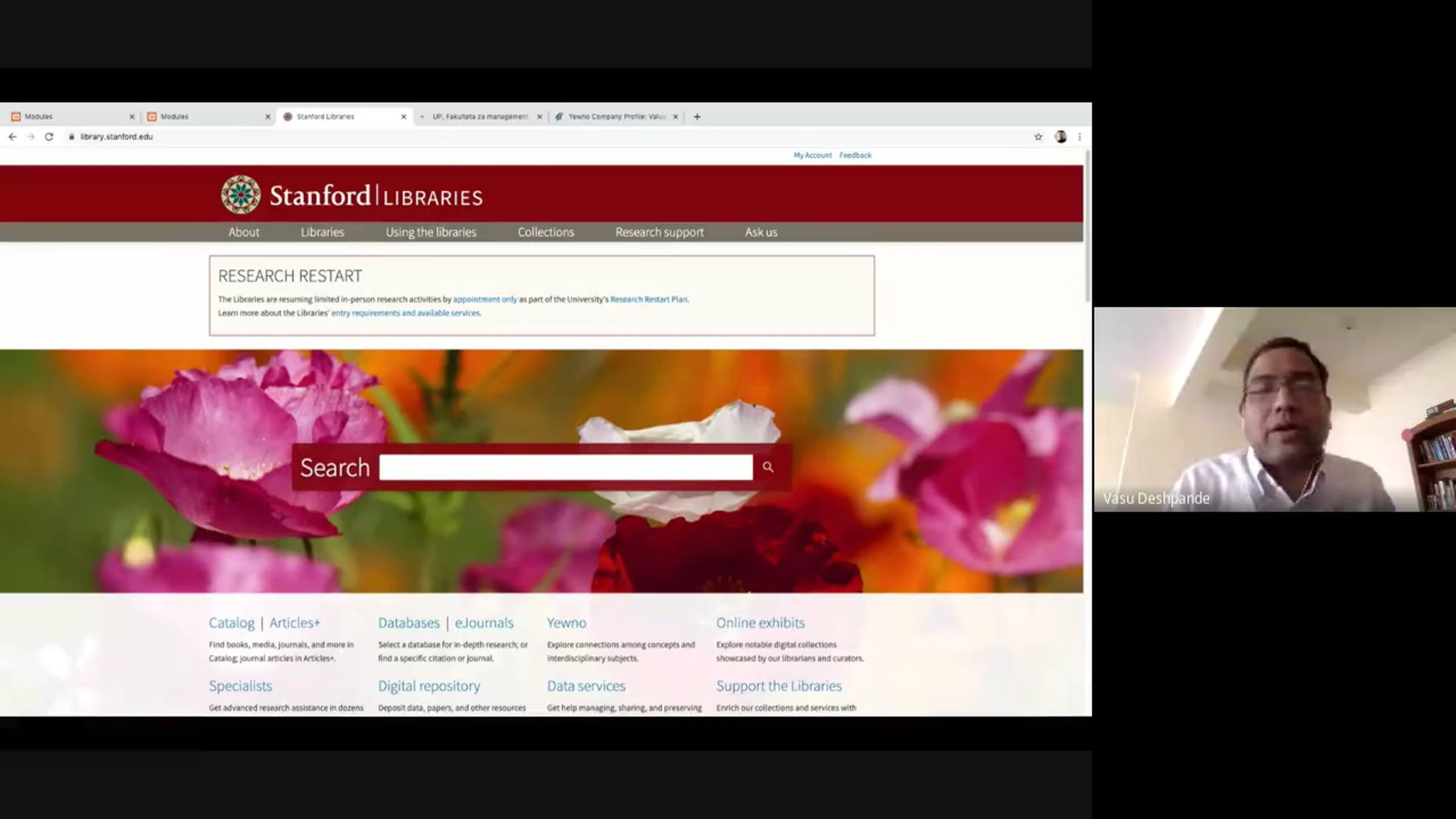Open the Libraries menu
The height and width of the screenshot is (819, 1456).
322,232
